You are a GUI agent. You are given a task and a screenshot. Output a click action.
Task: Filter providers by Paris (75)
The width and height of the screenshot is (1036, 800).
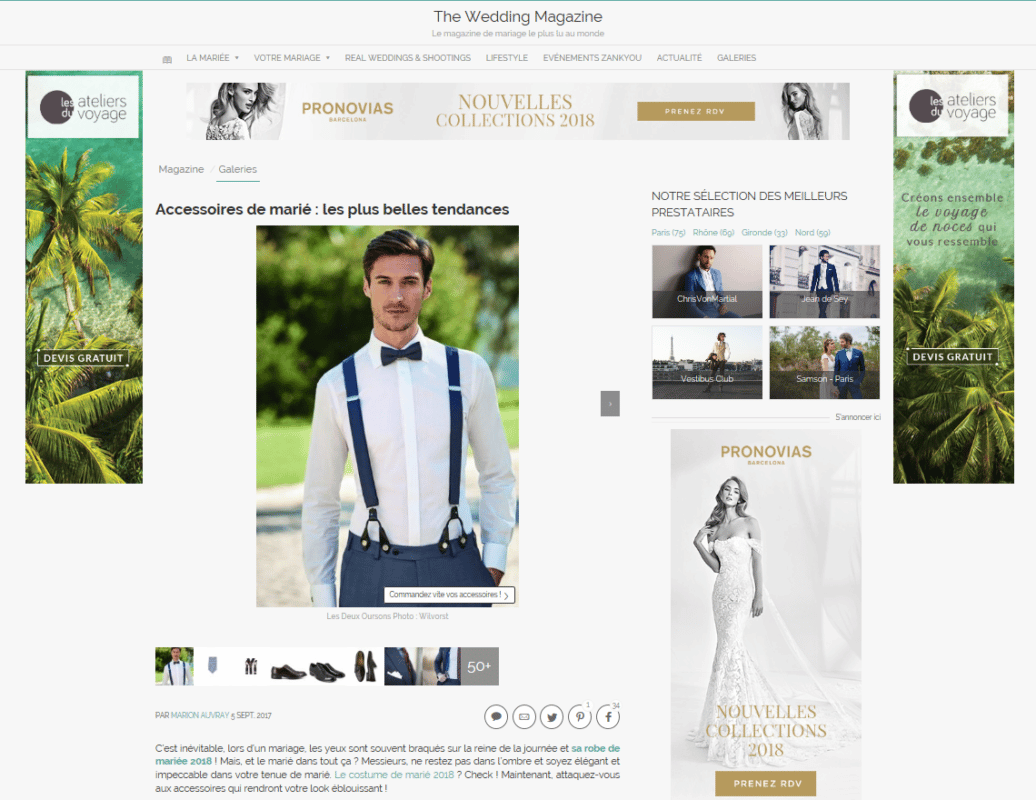point(668,233)
